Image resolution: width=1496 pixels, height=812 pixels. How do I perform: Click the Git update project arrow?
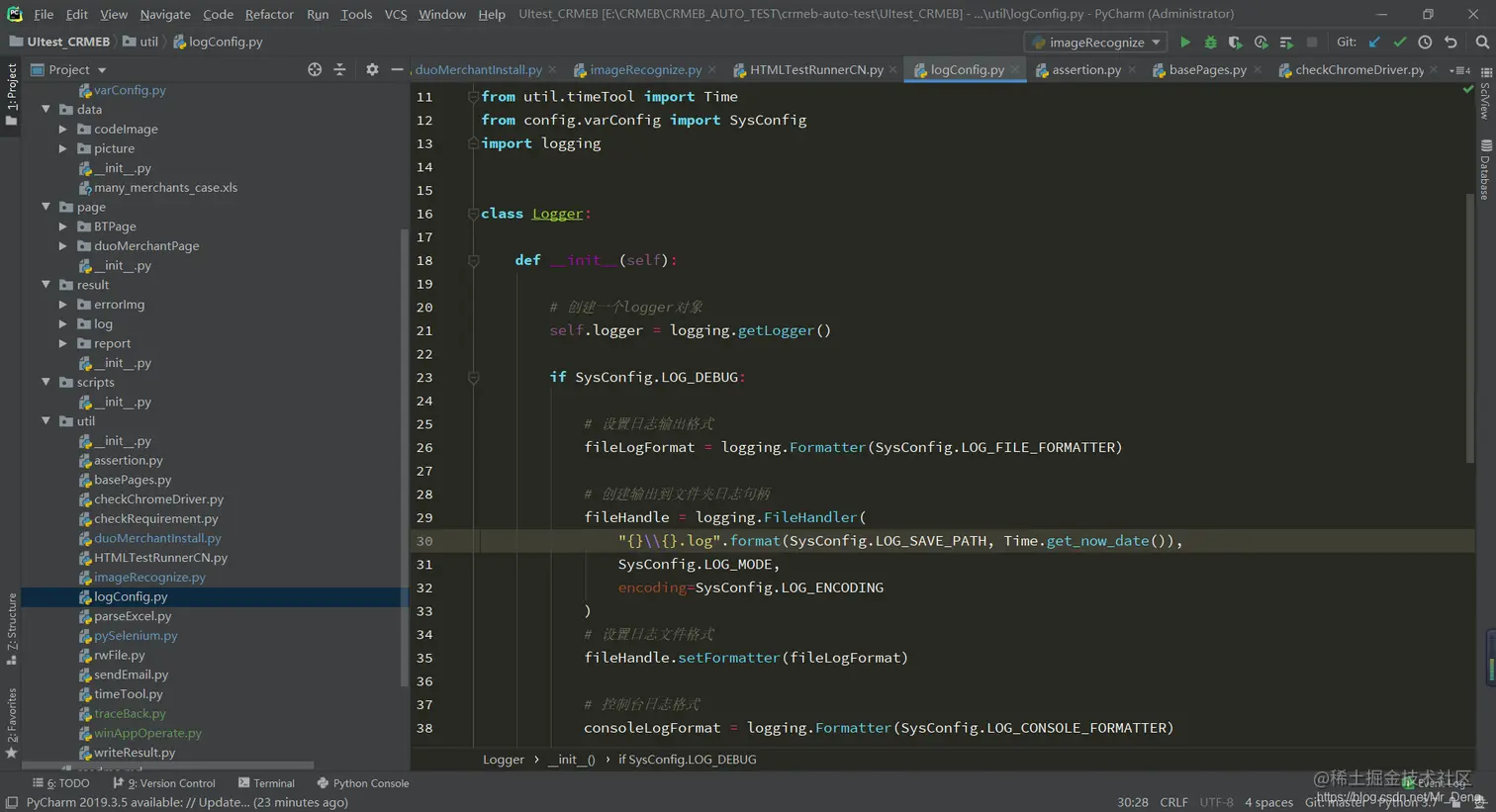point(1374,43)
